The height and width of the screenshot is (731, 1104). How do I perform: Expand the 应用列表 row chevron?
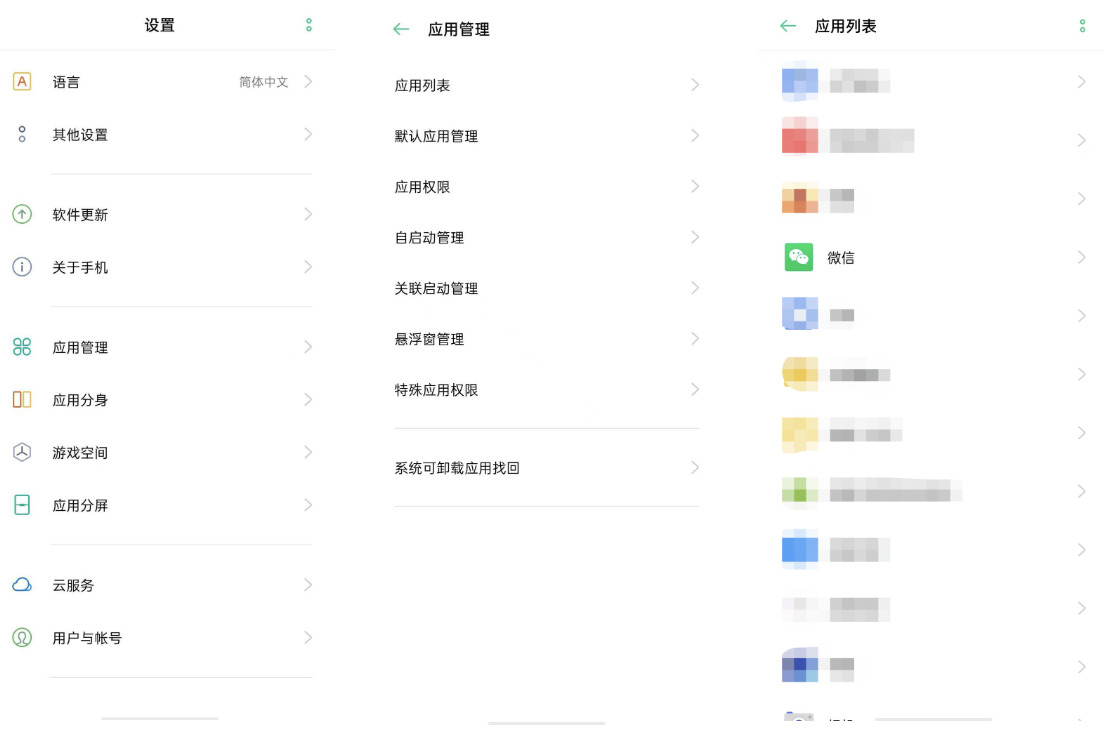pyautogui.click(x=695, y=85)
